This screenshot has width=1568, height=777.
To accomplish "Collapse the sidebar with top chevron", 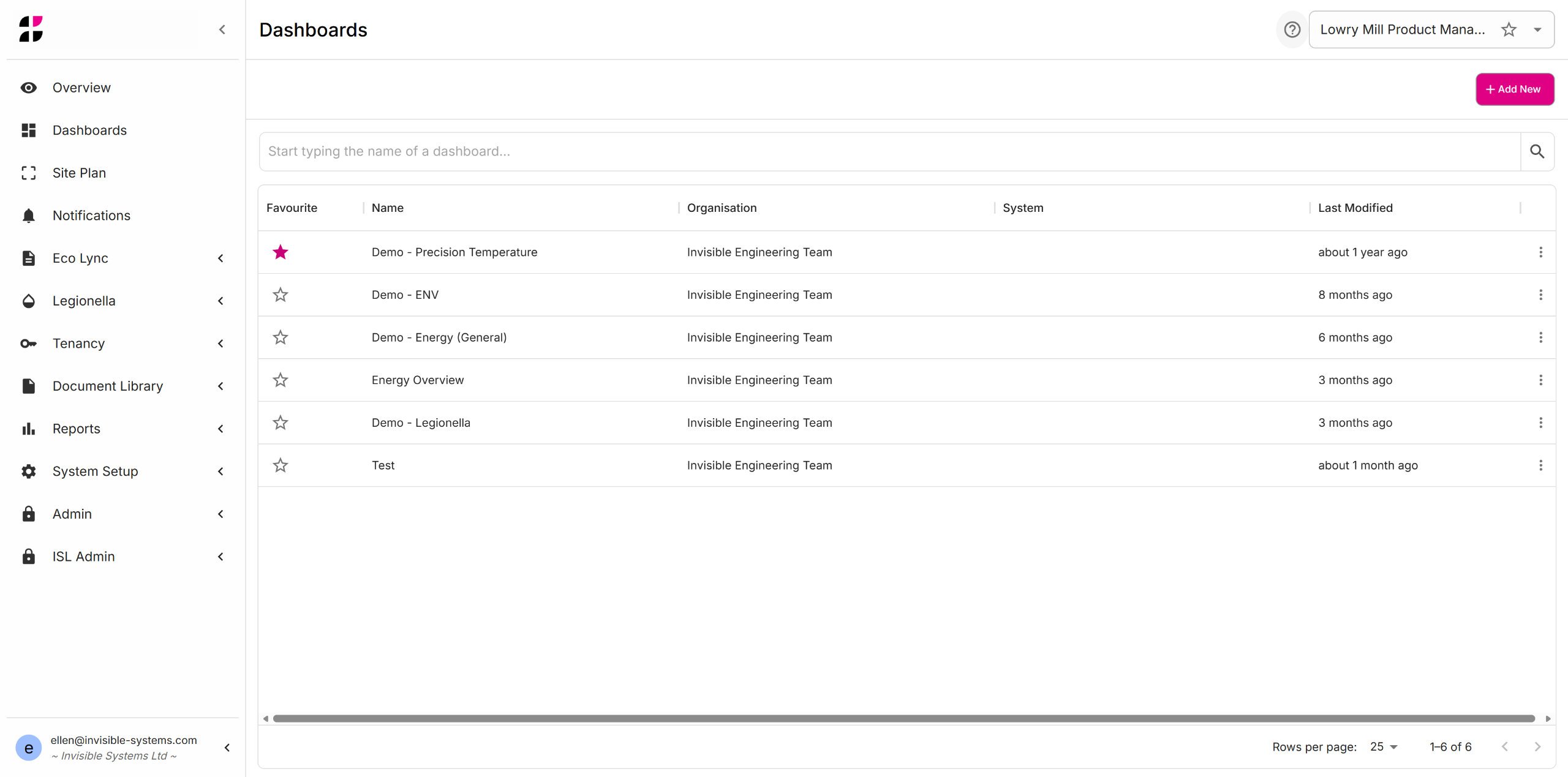I will (x=222, y=29).
